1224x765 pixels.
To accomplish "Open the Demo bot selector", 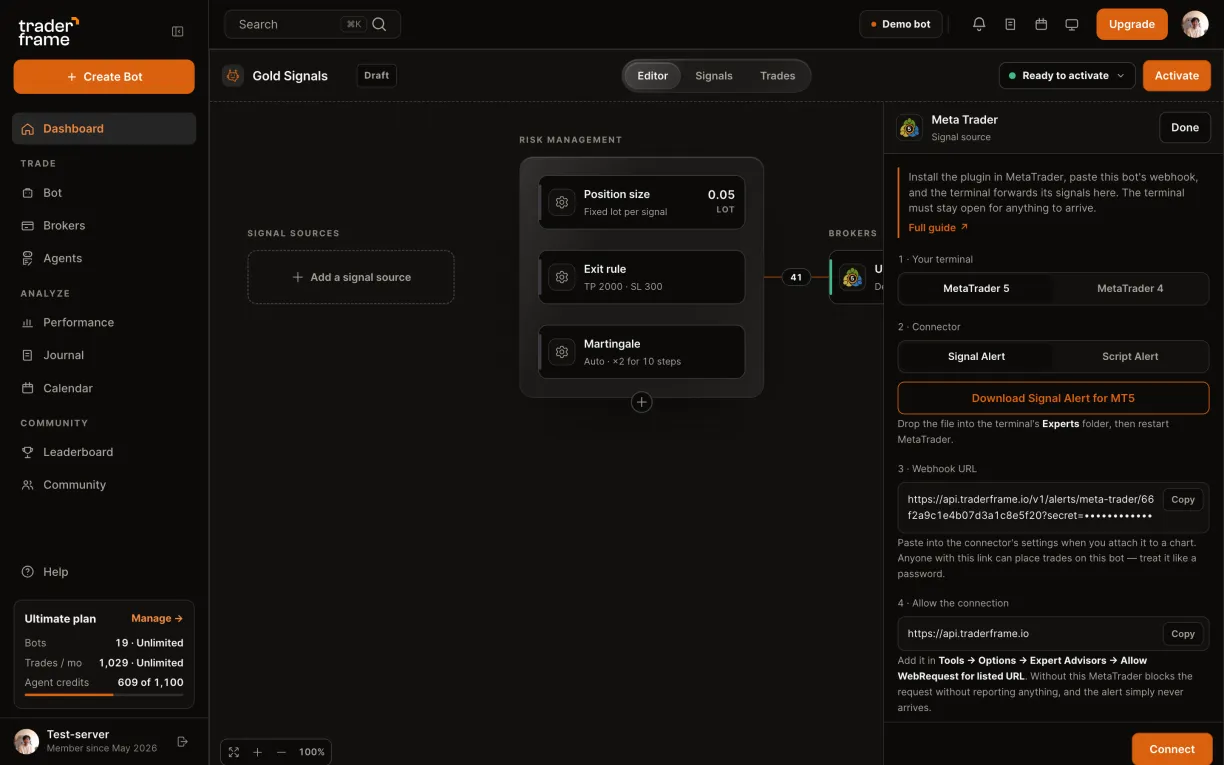I will click(x=901, y=24).
